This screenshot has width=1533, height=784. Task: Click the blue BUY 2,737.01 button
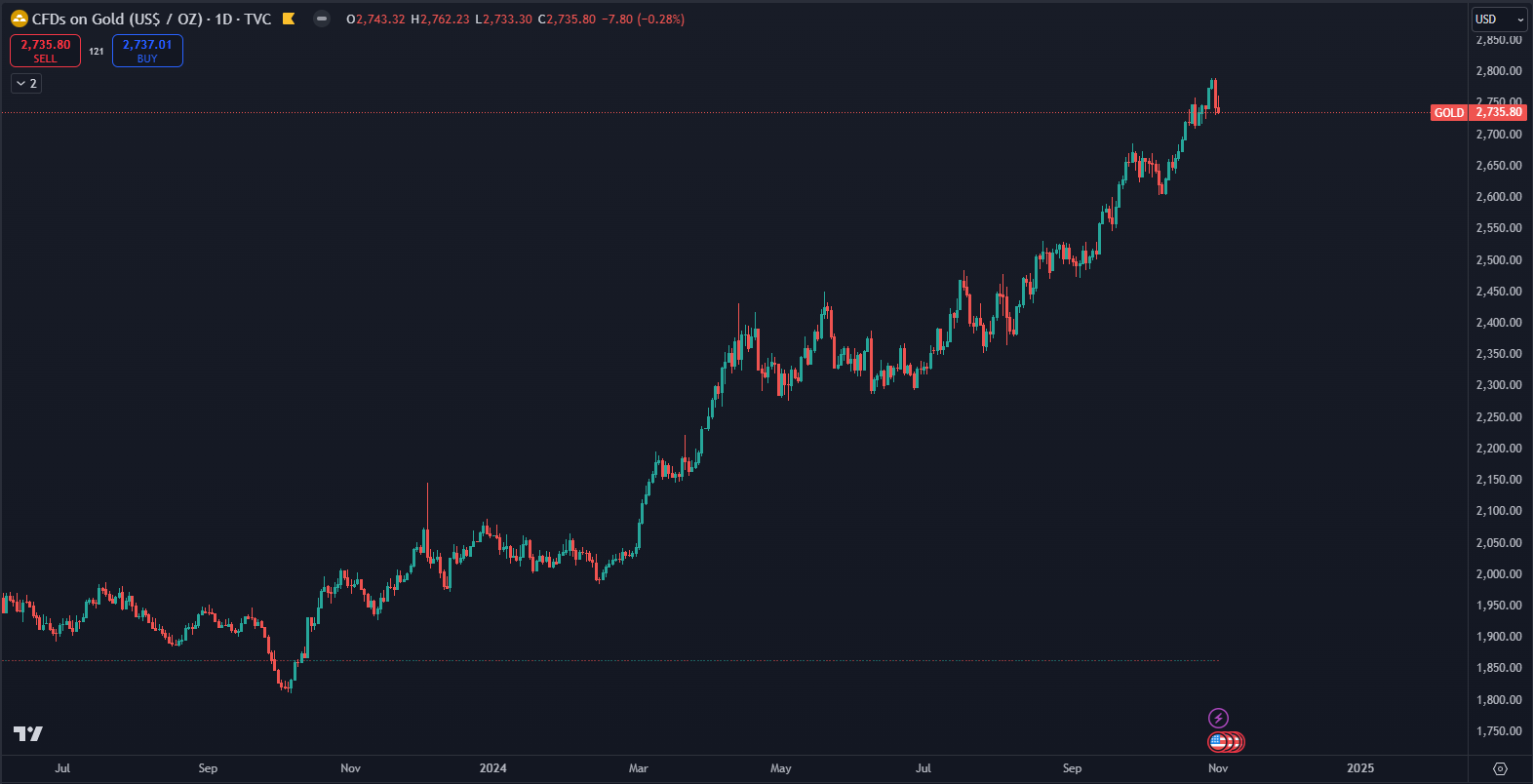[x=147, y=51]
